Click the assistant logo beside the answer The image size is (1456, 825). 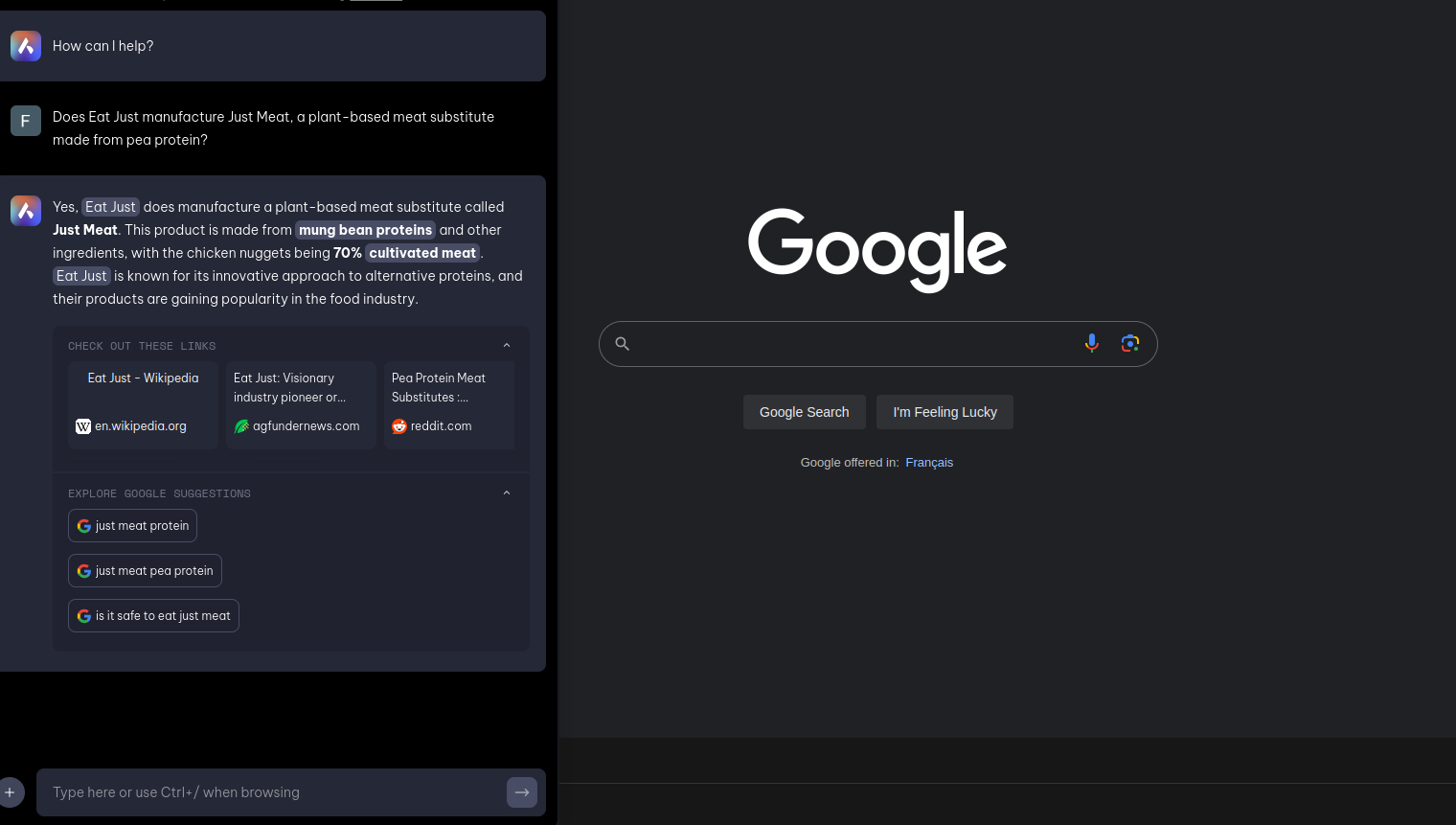(26, 211)
